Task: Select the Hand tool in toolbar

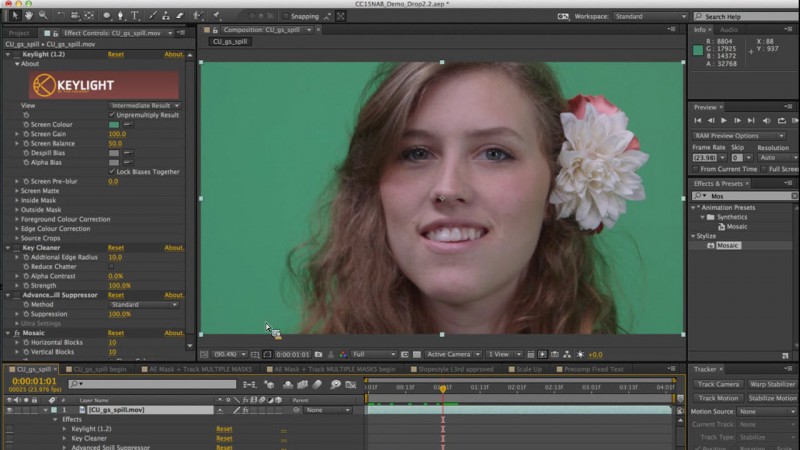Action: 27,16
